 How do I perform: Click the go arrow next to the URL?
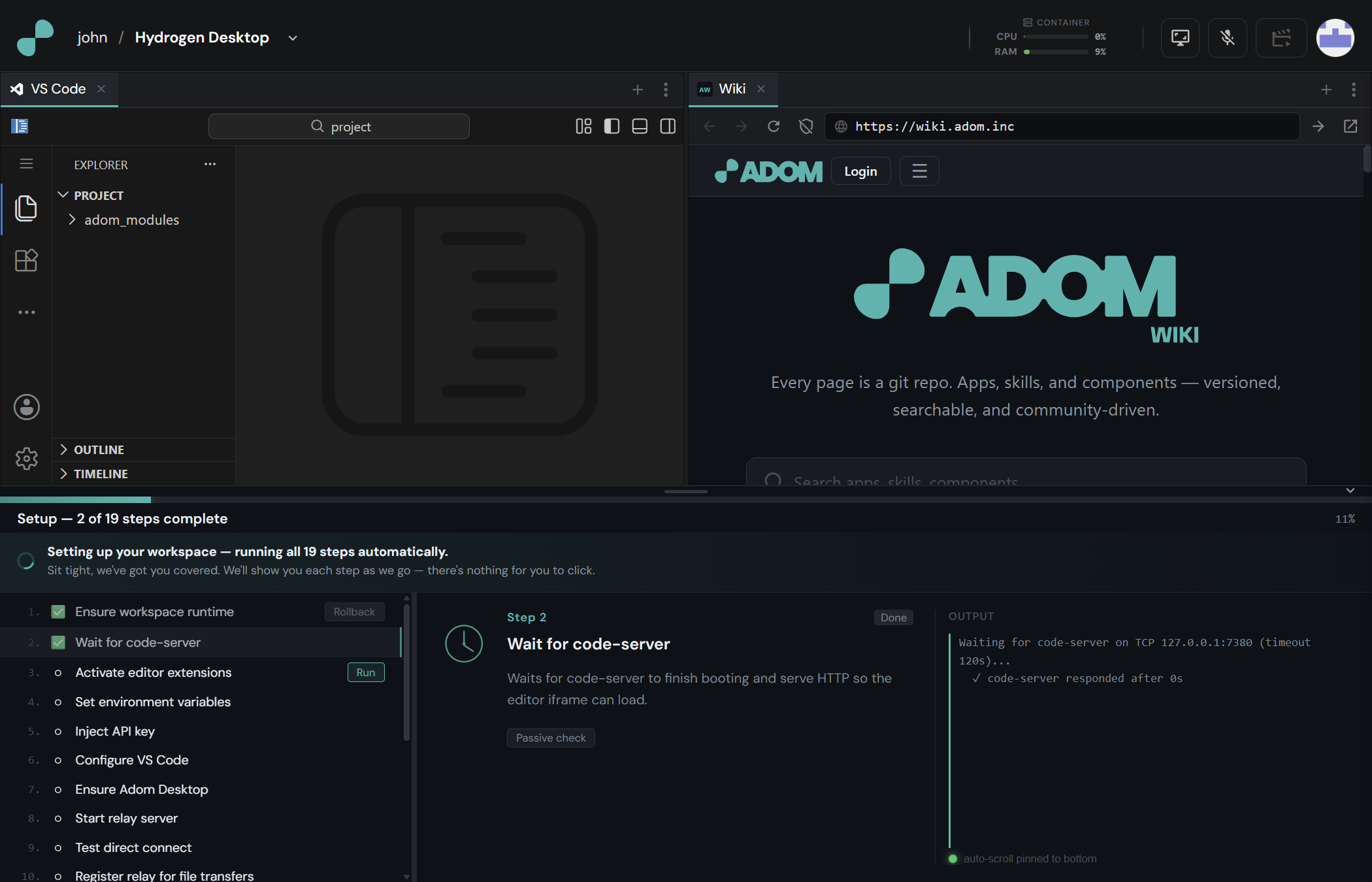point(1318,126)
